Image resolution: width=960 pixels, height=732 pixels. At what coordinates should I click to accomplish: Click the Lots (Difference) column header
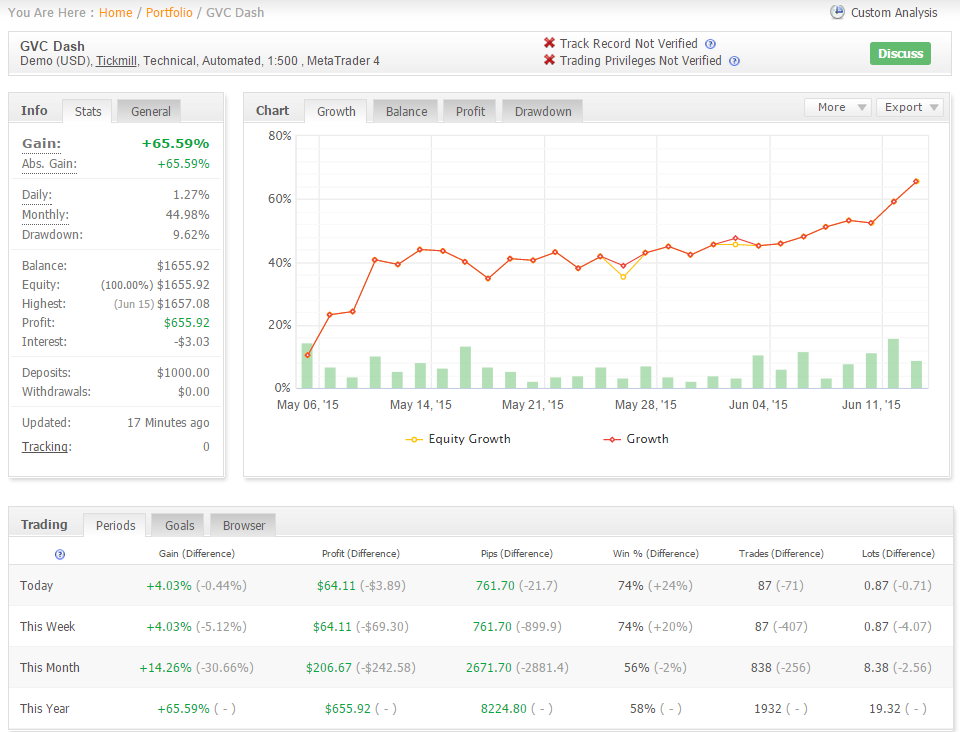click(x=898, y=553)
